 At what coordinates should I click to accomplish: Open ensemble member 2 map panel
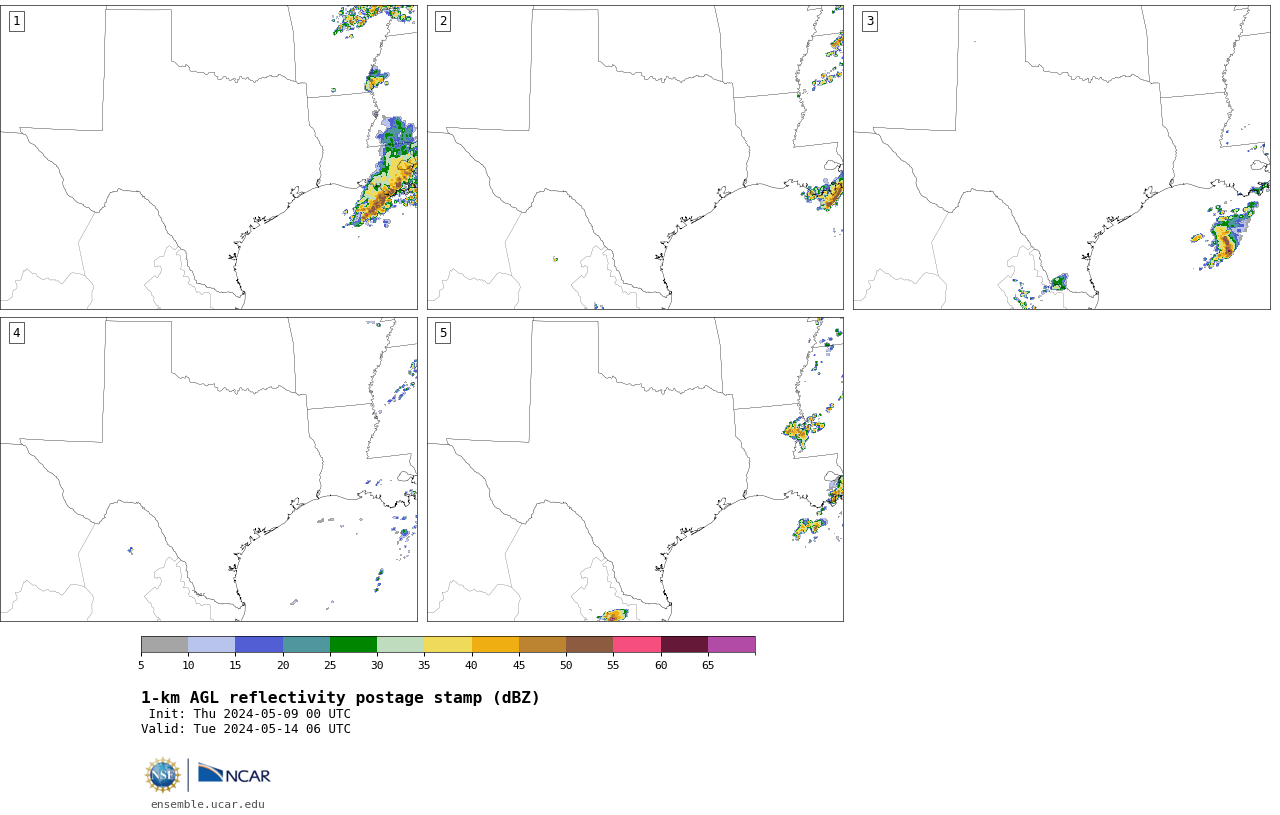point(635,157)
